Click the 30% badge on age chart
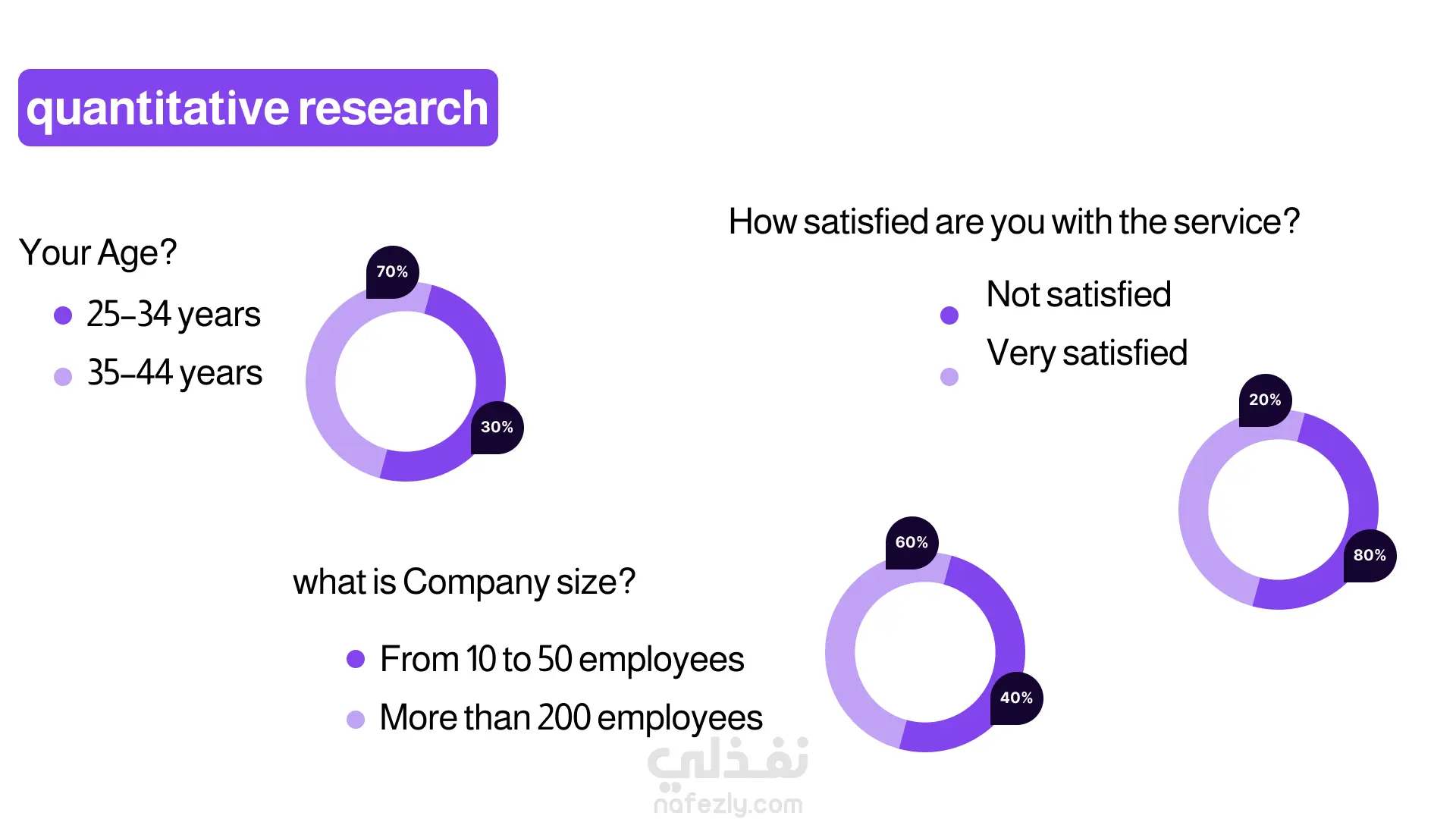This screenshot has width=1456, height=819. [497, 427]
